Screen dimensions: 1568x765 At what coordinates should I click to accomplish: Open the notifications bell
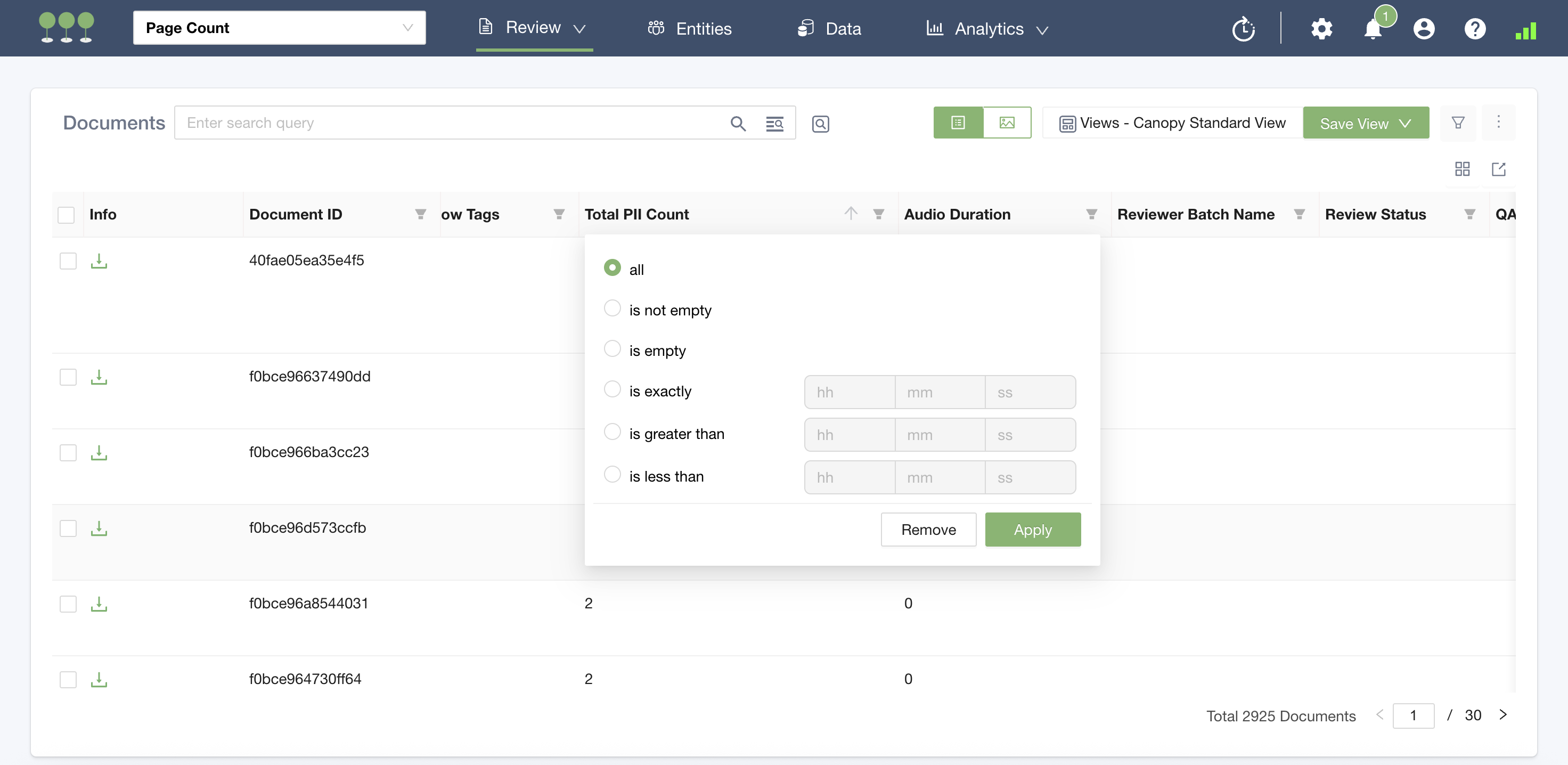point(1373,29)
